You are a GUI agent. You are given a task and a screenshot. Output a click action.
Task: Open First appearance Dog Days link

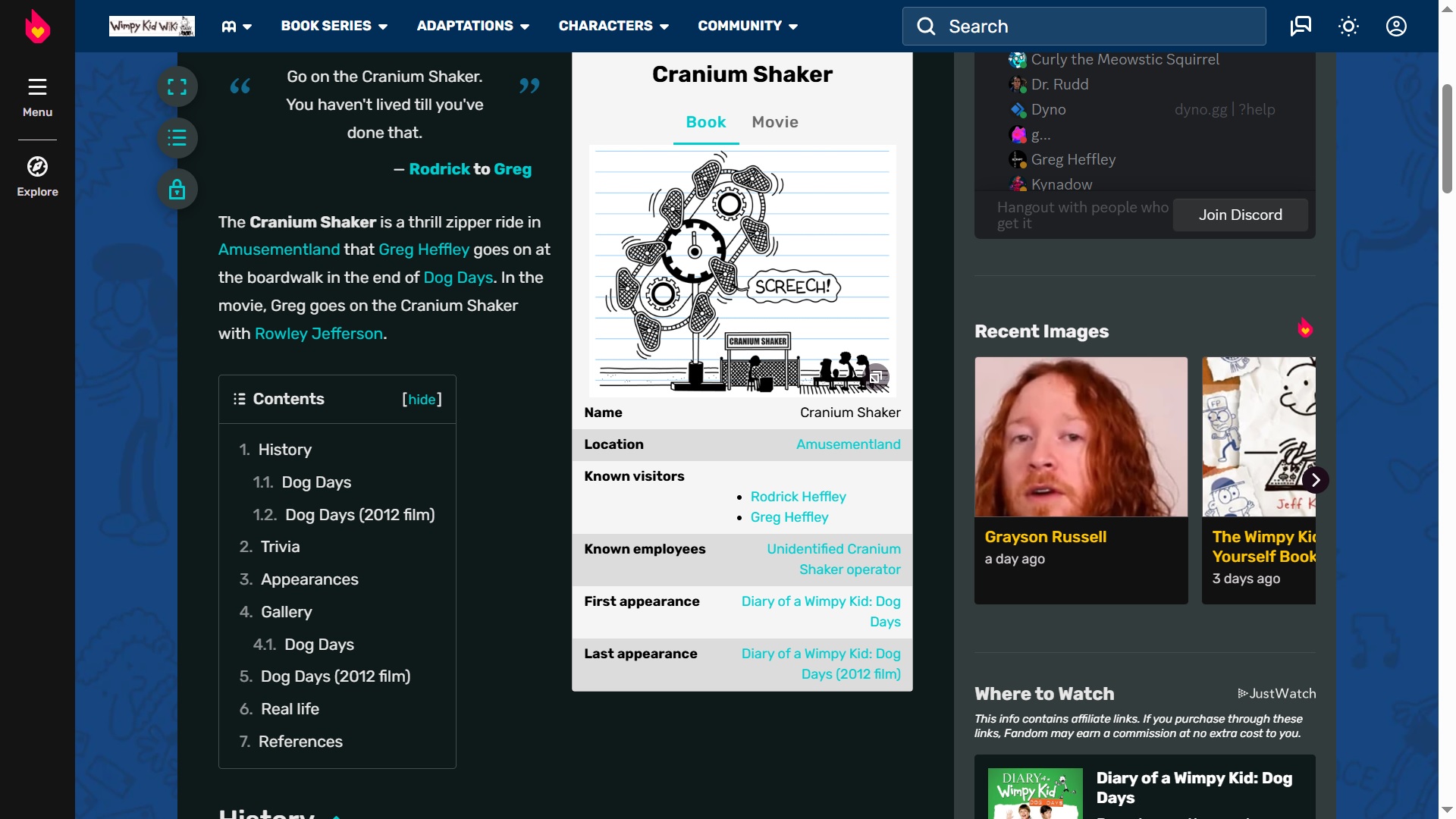[821, 611]
